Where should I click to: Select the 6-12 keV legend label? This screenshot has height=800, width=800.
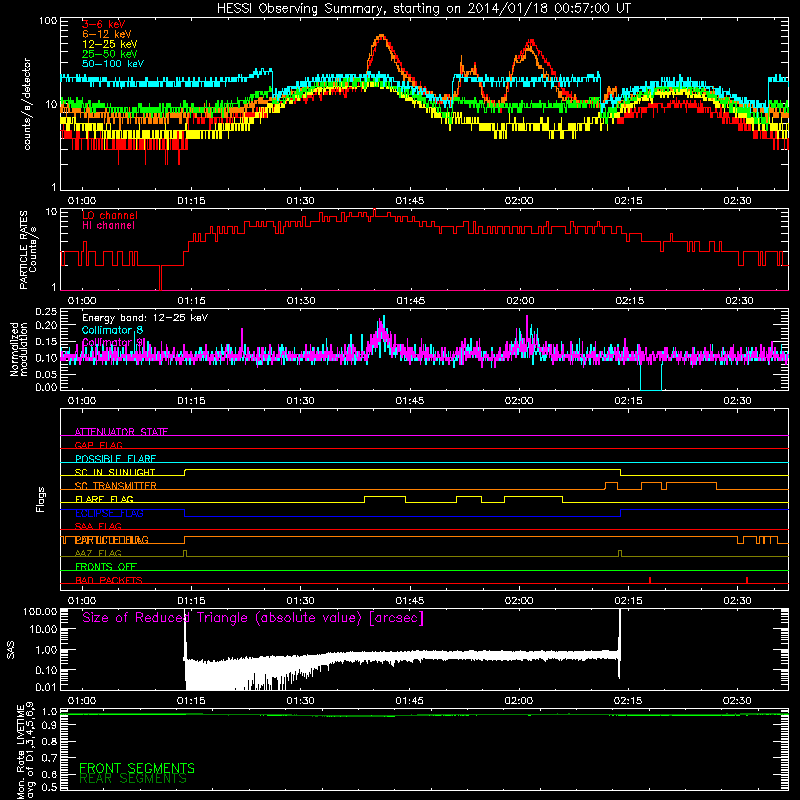click(x=107, y=34)
